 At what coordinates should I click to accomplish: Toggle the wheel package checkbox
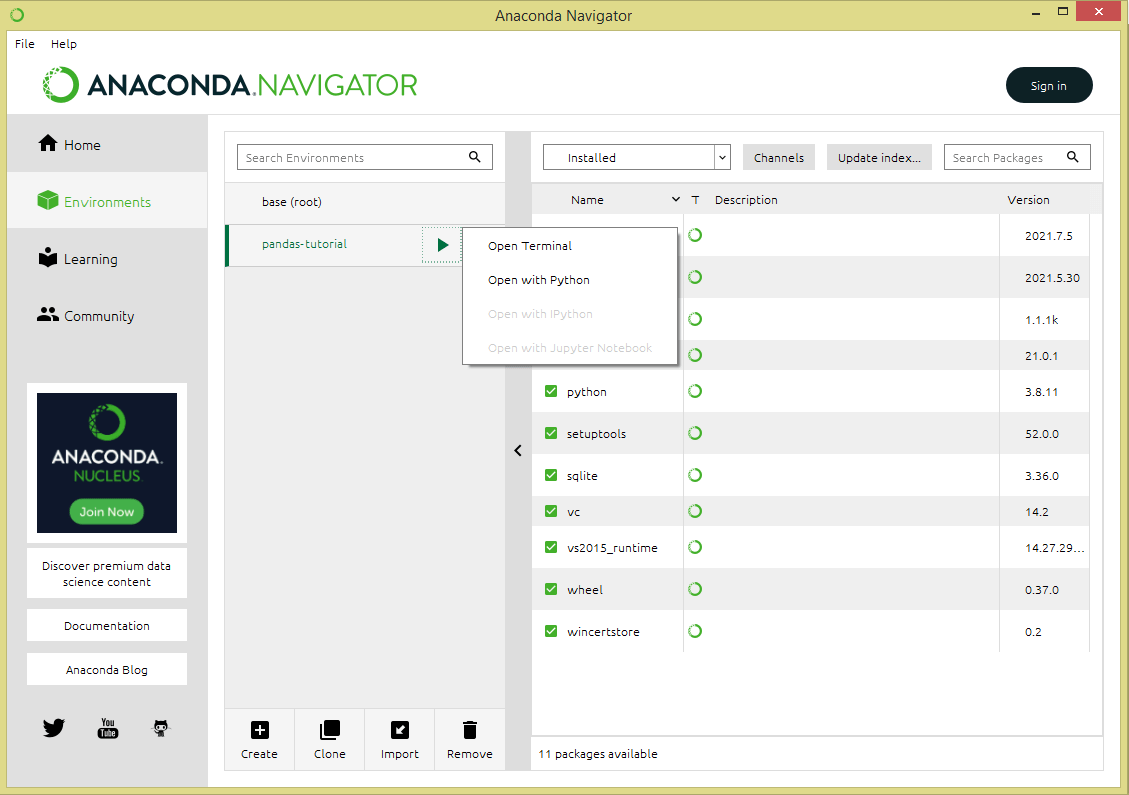coord(551,589)
